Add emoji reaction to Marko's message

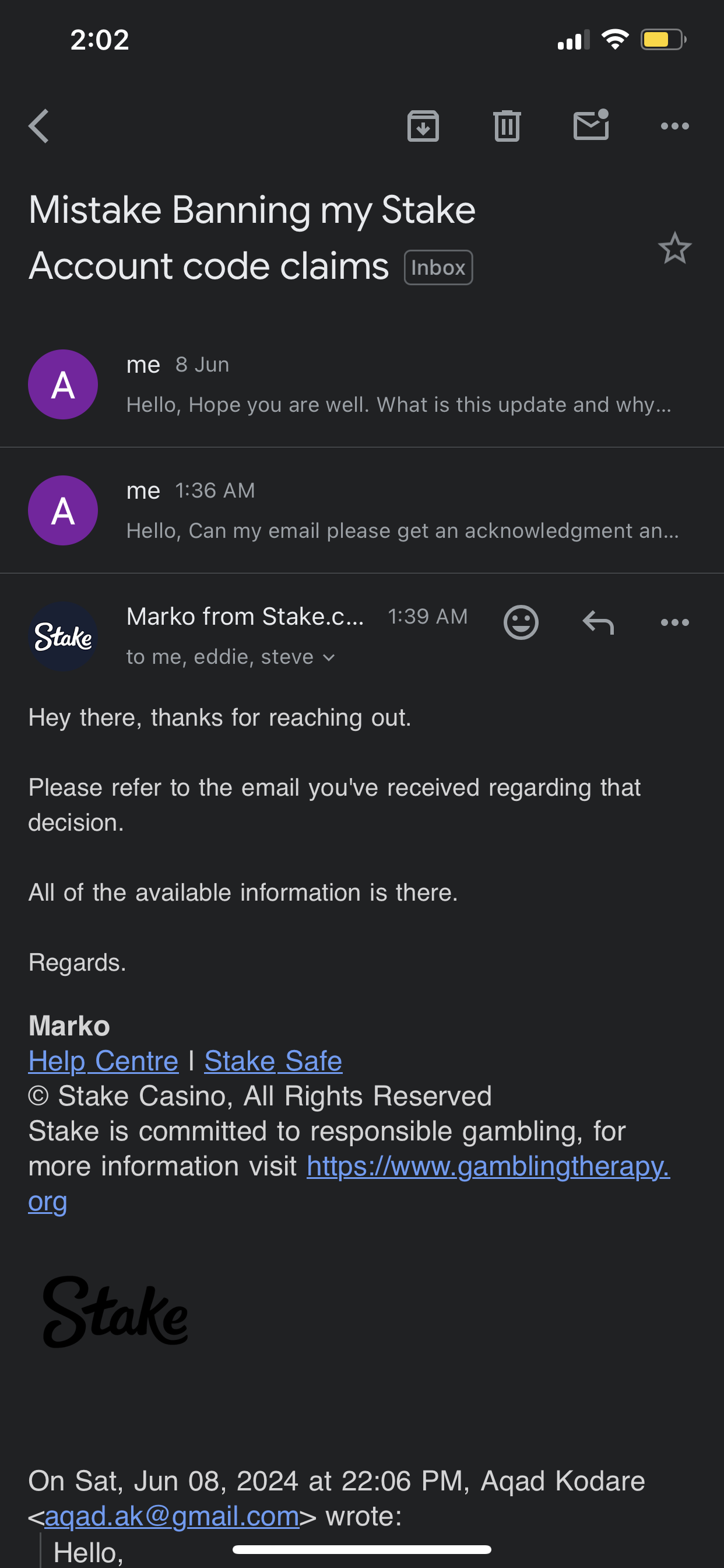pos(521,622)
